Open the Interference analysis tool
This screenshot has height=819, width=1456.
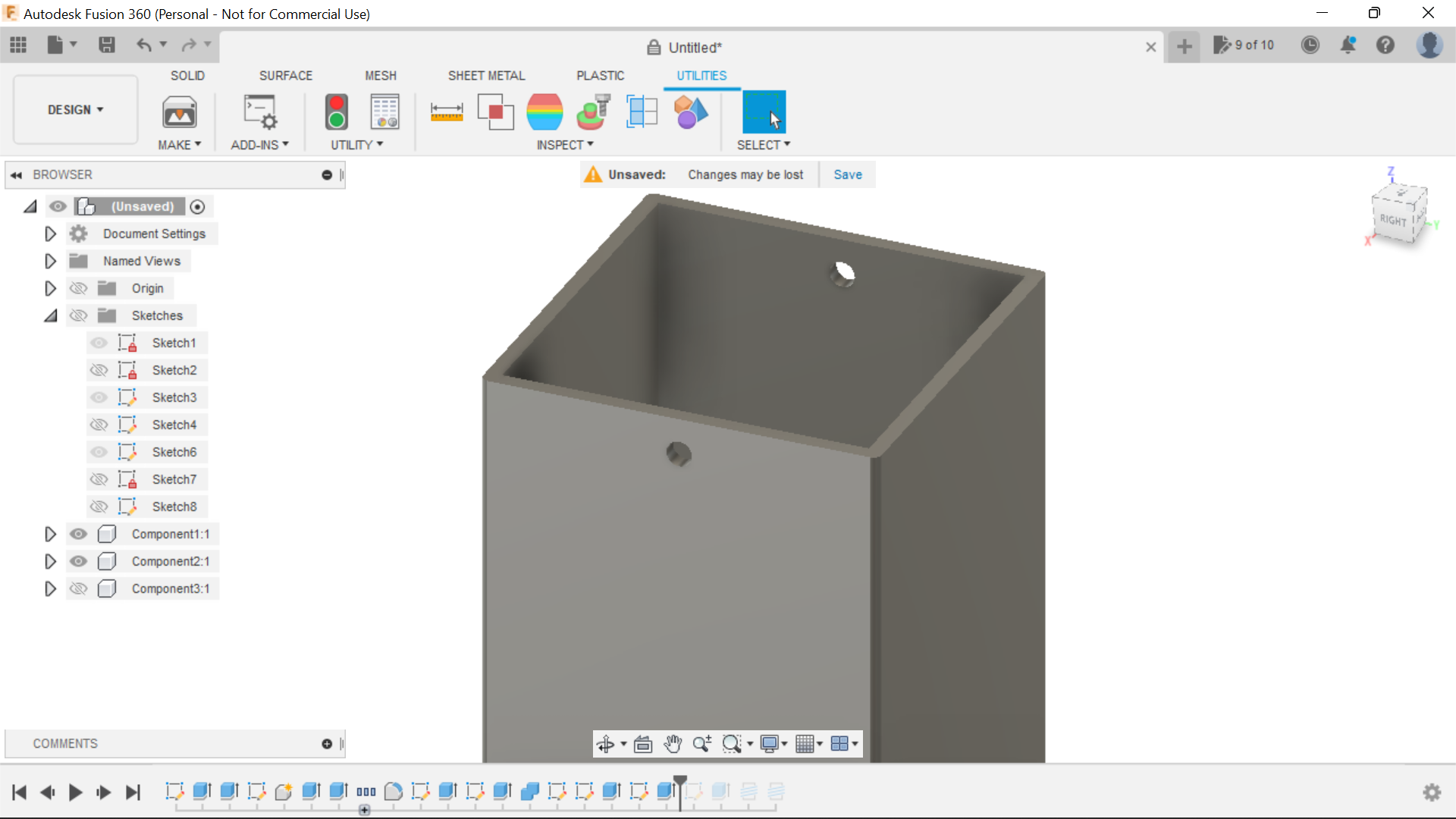pyautogui.click(x=496, y=111)
